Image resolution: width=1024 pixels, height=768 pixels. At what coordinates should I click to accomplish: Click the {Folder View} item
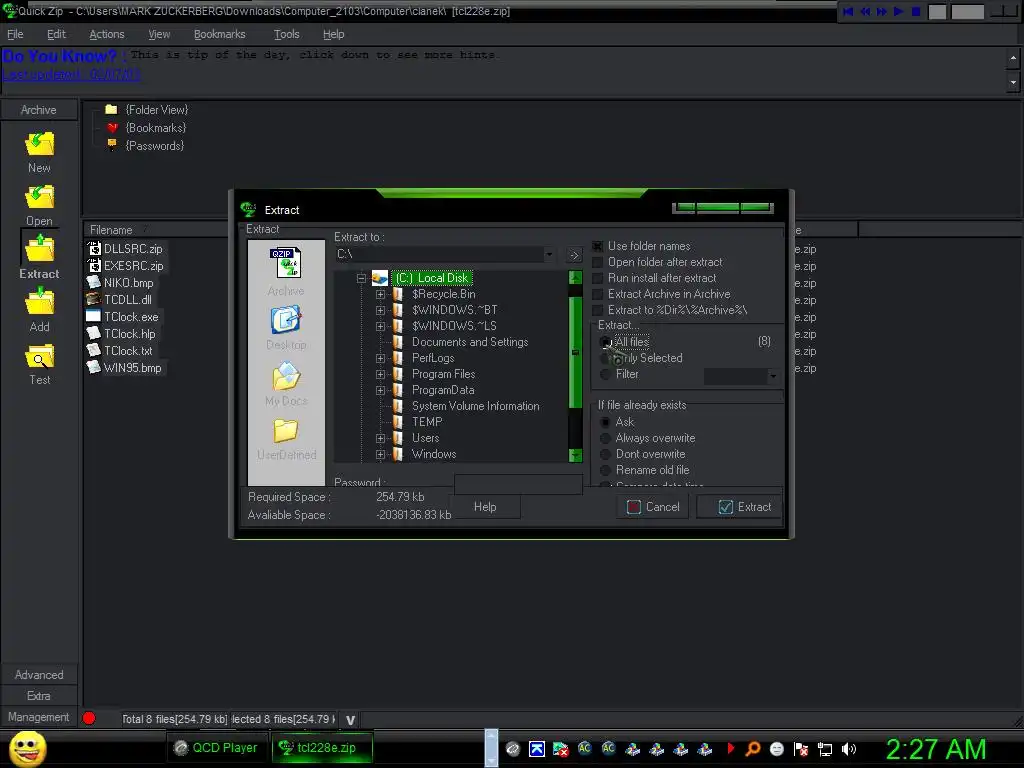(x=148, y=110)
